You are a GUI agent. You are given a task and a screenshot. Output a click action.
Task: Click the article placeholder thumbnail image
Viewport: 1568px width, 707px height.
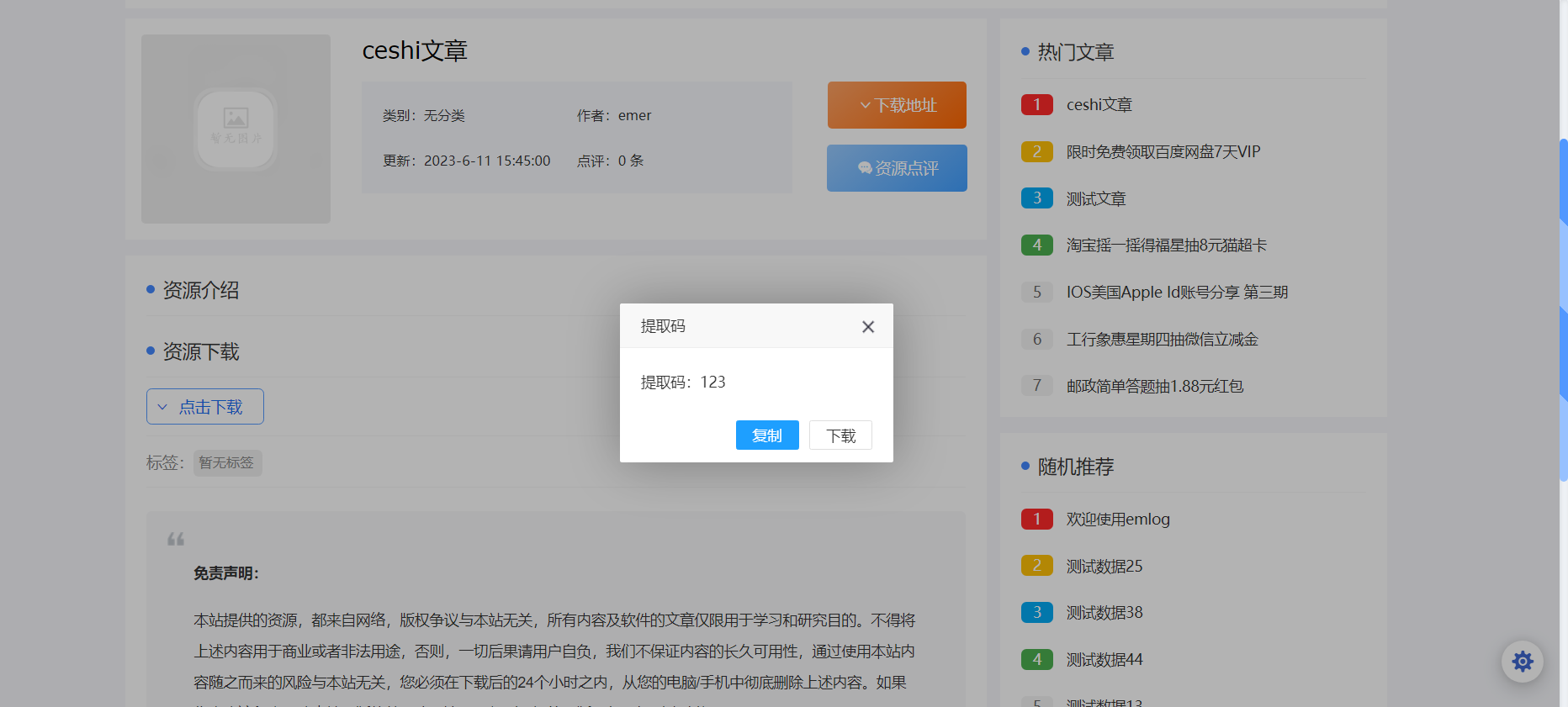click(x=236, y=129)
